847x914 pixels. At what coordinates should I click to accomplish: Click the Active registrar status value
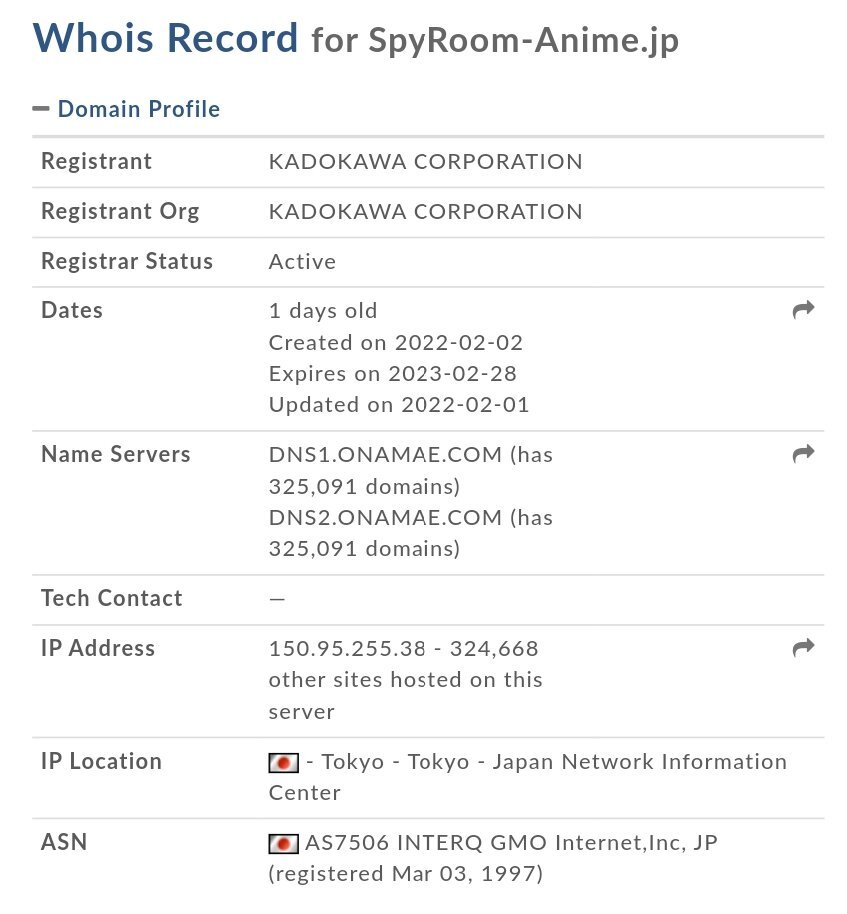(x=302, y=262)
